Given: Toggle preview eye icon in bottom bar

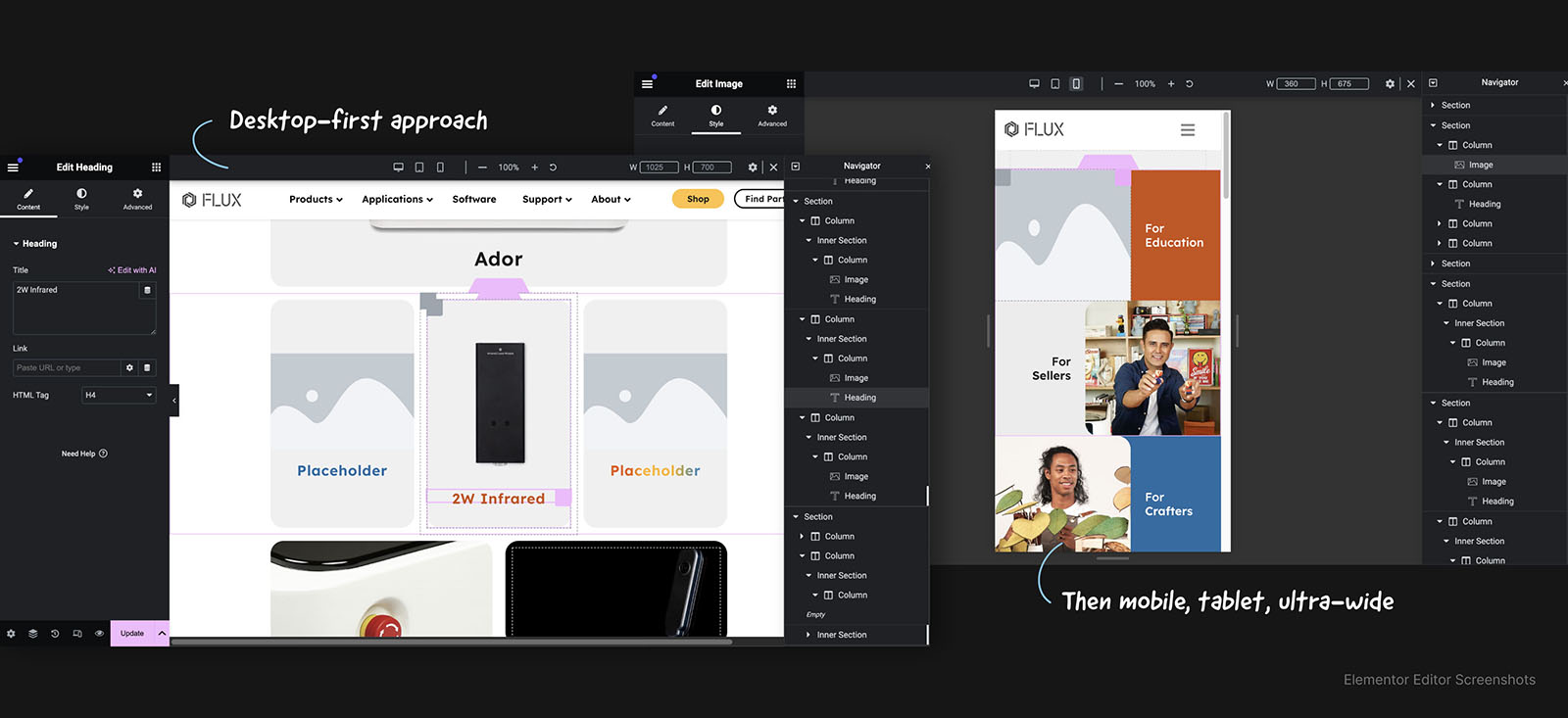Looking at the screenshot, I should (x=99, y=634).
